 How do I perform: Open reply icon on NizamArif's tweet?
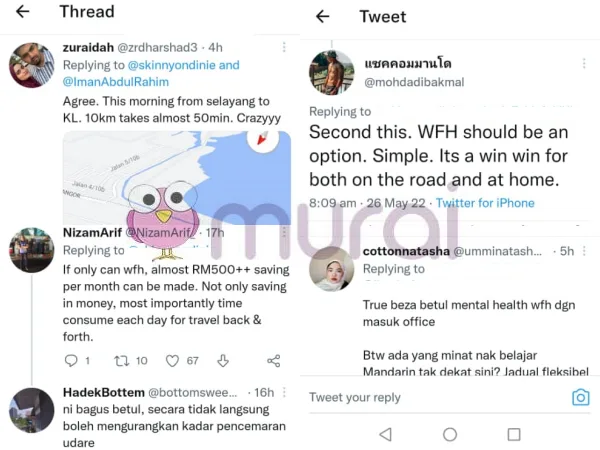point(71,360)
